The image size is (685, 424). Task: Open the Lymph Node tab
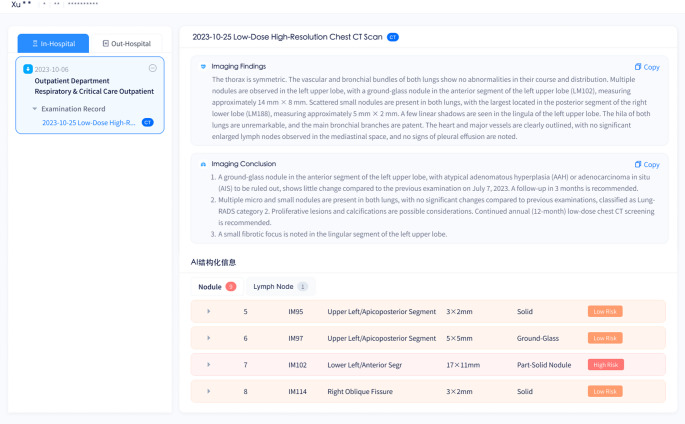[280, 286]
